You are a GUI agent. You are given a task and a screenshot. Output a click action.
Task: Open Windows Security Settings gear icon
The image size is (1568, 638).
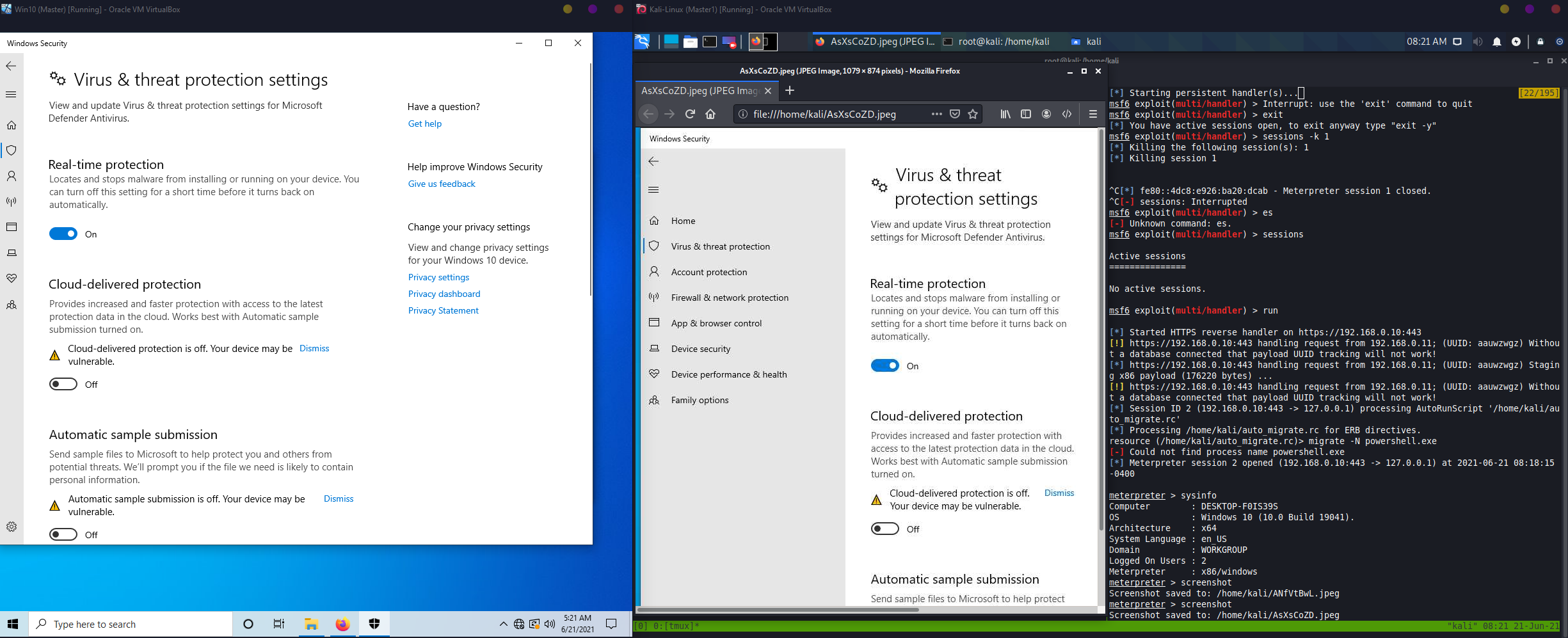click(x=11, y=527)
